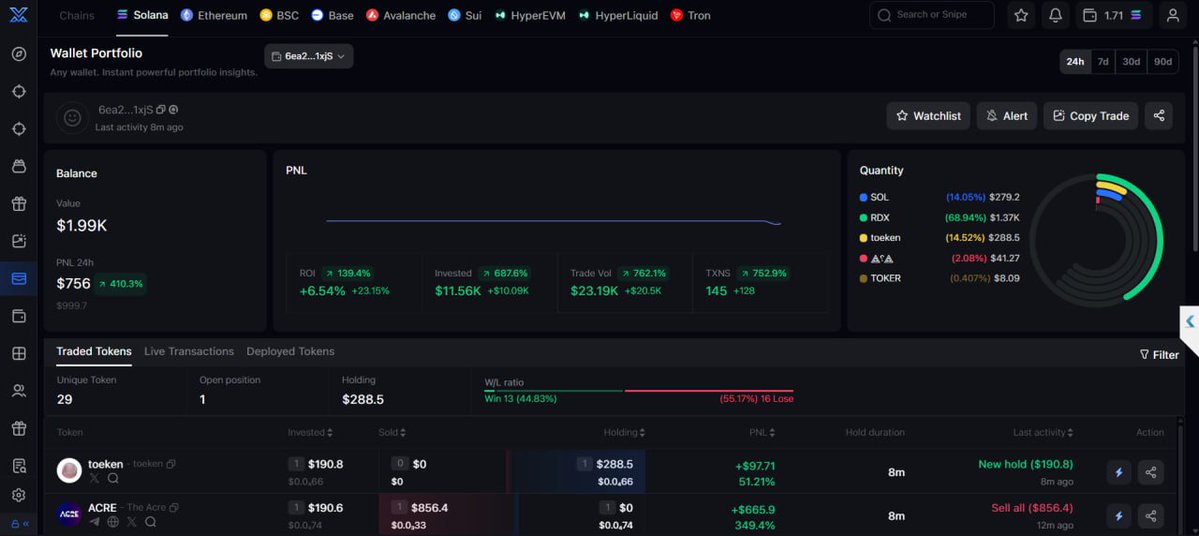Open the settings gear in sidebar
Screen dimensions: 1199x536
[19, 495]
